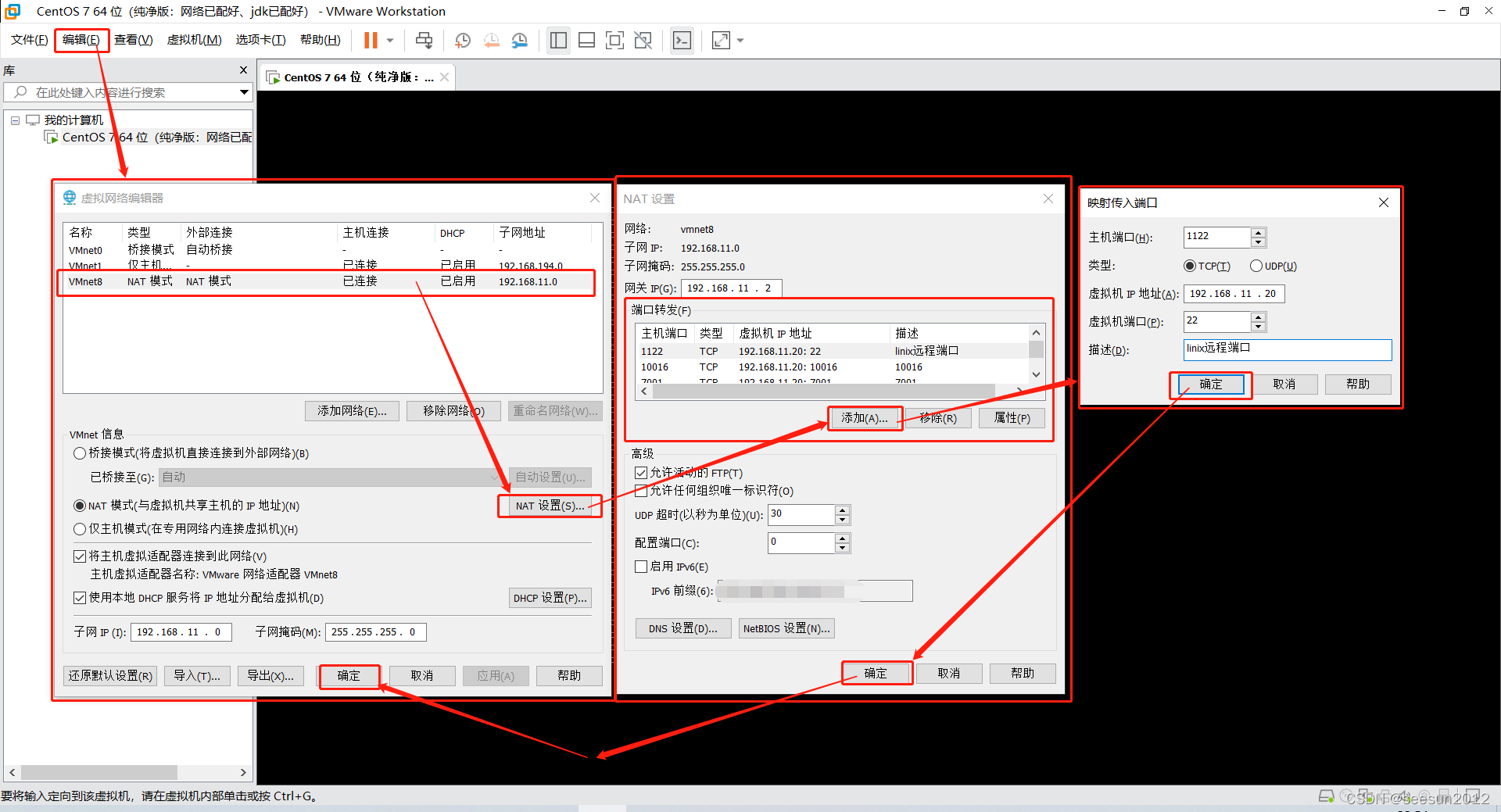Viewport: 1501px width, 812px height.
Task: Click the port forwarding vertical scrollbar thumb
Action: point(1036,349)
